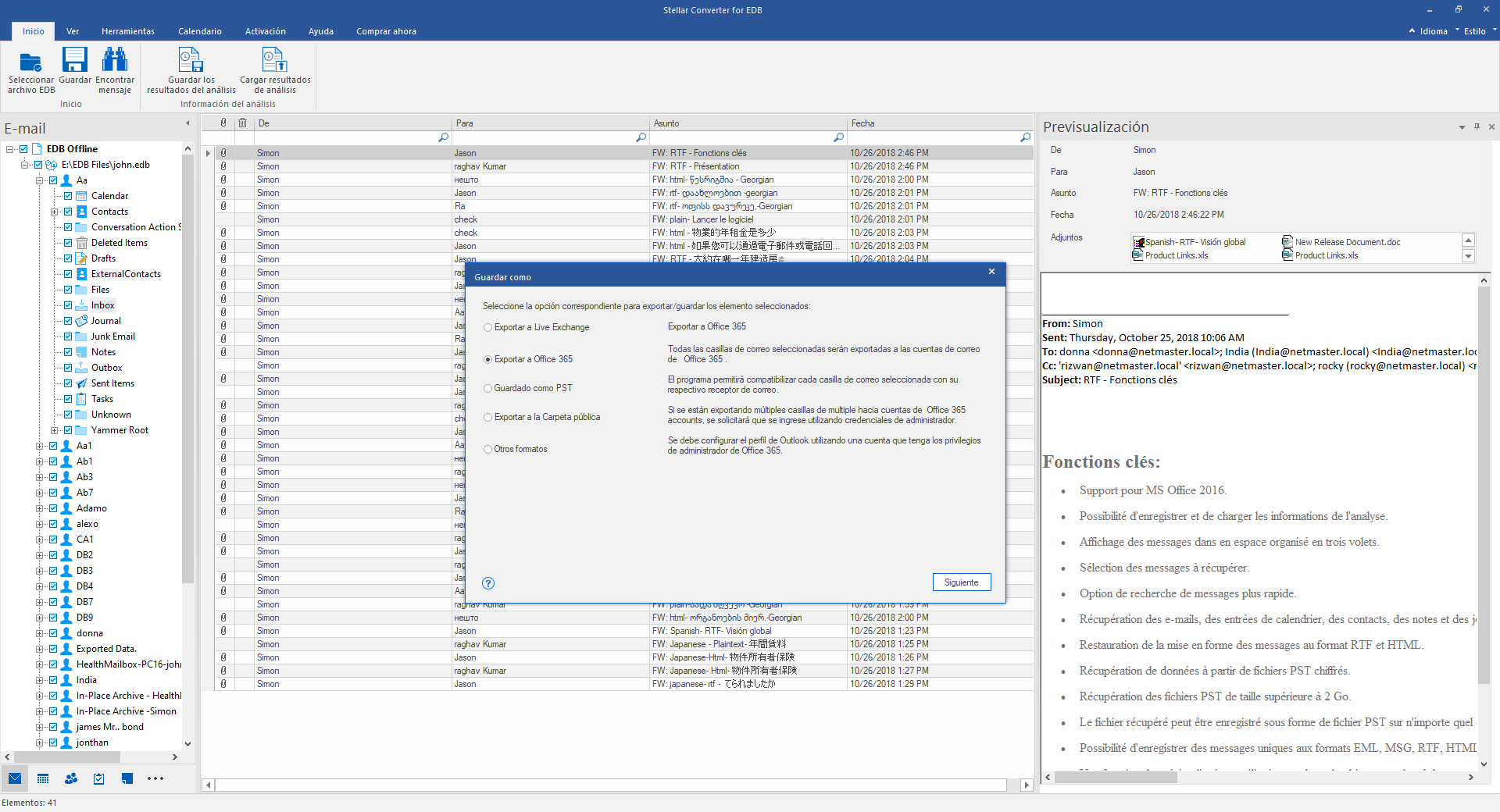Expand the India mailbox node
This screenshot has width=1500, height=812.
[x=39, y=680]
